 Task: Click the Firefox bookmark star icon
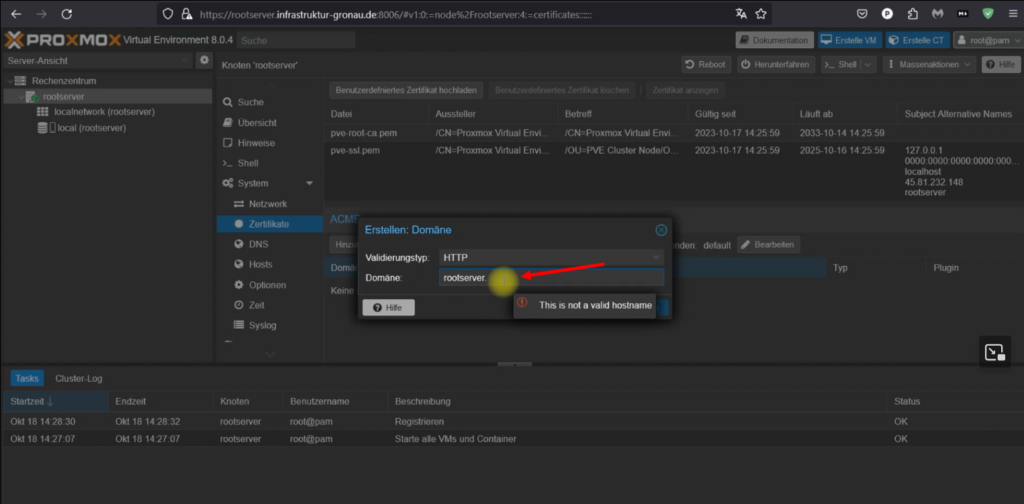761,14
